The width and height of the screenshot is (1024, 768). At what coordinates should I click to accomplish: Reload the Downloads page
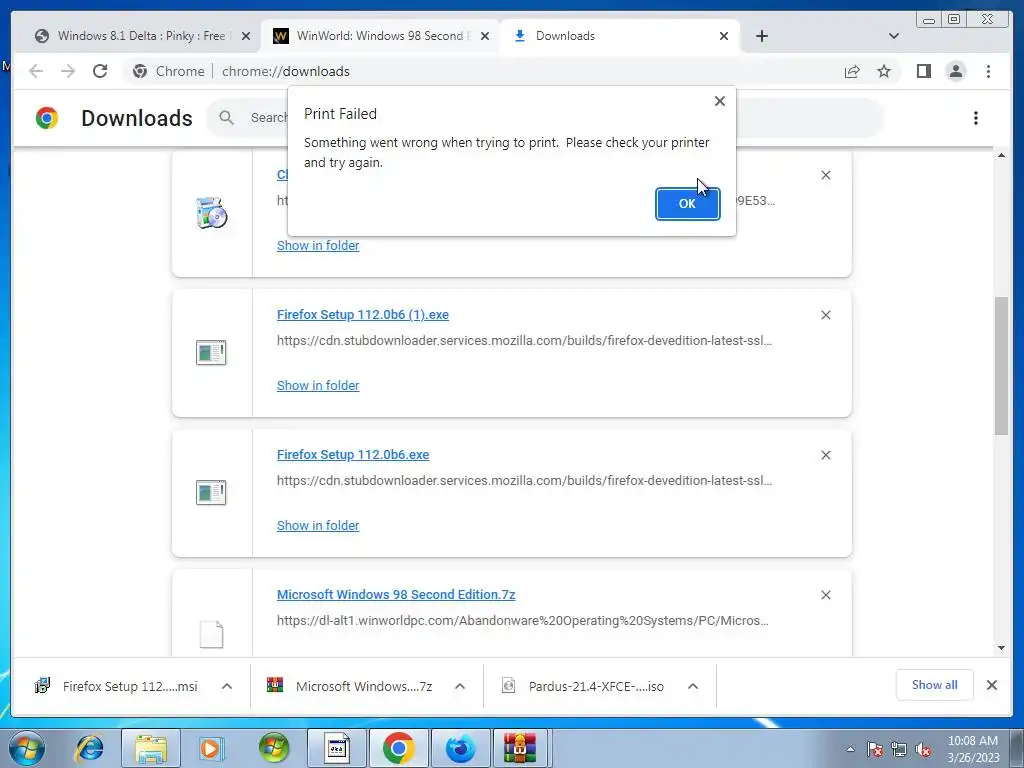[100, 71]
